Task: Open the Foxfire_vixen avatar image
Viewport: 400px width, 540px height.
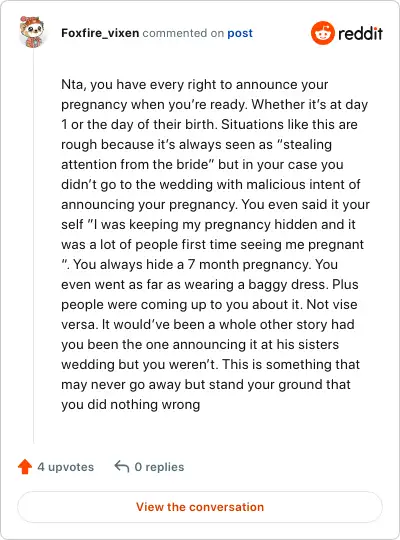Action: 32,31
